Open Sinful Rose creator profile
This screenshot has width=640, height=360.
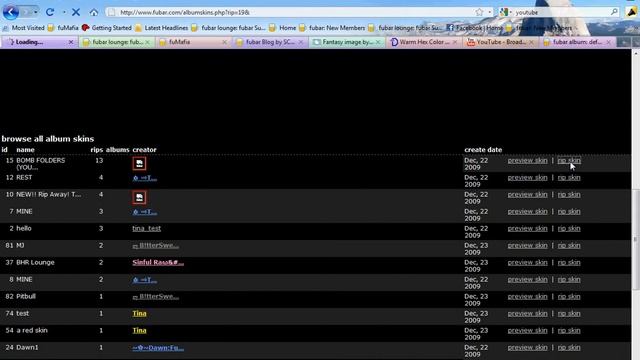click(x=158, y=262)
